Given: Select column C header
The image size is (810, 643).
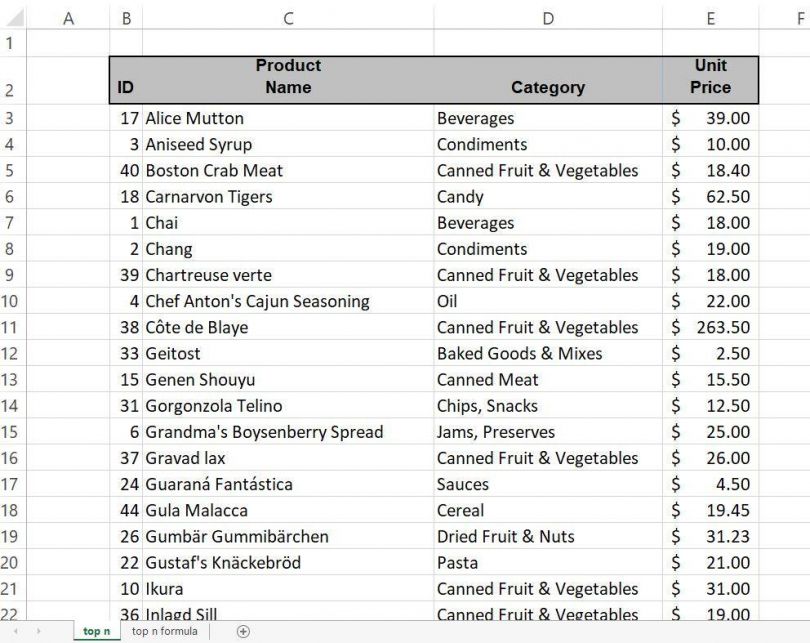Looking at the screenshot, I should [x=288, y=18].
